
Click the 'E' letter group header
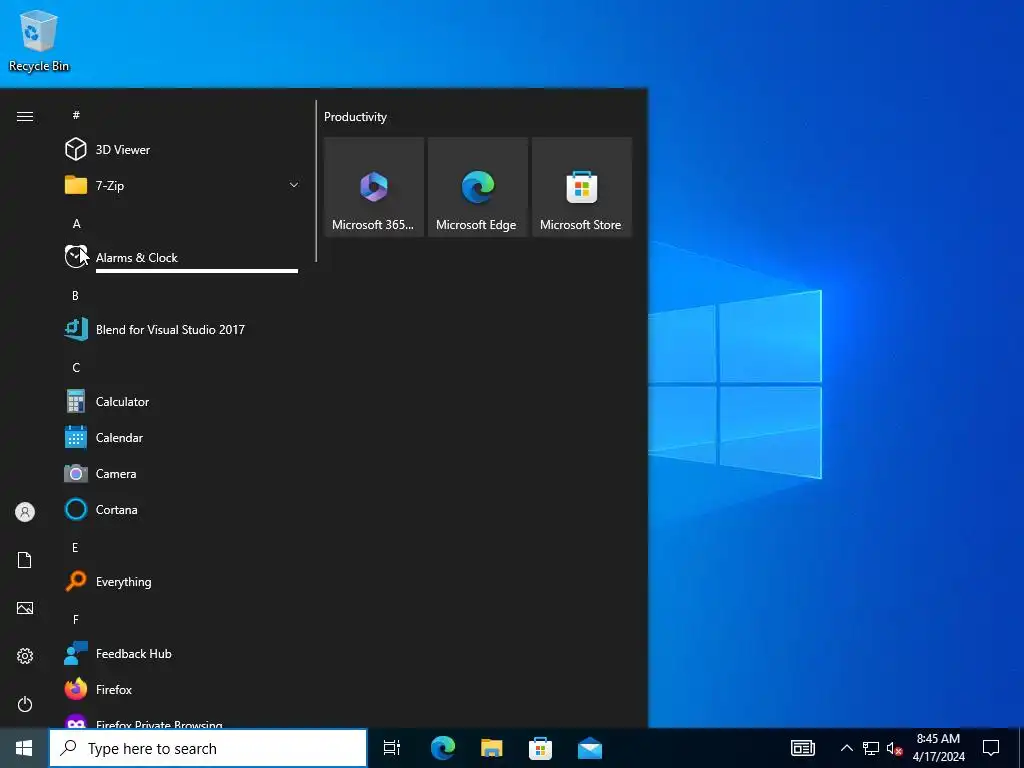click(x=75, y=547)
